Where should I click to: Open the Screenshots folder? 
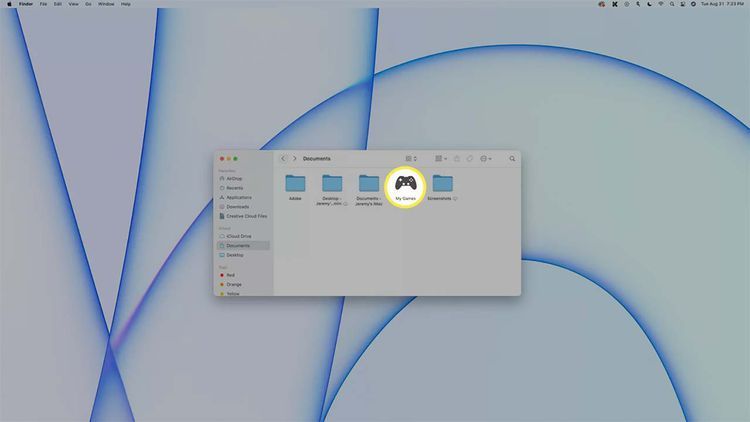click(x=442, y=184)
